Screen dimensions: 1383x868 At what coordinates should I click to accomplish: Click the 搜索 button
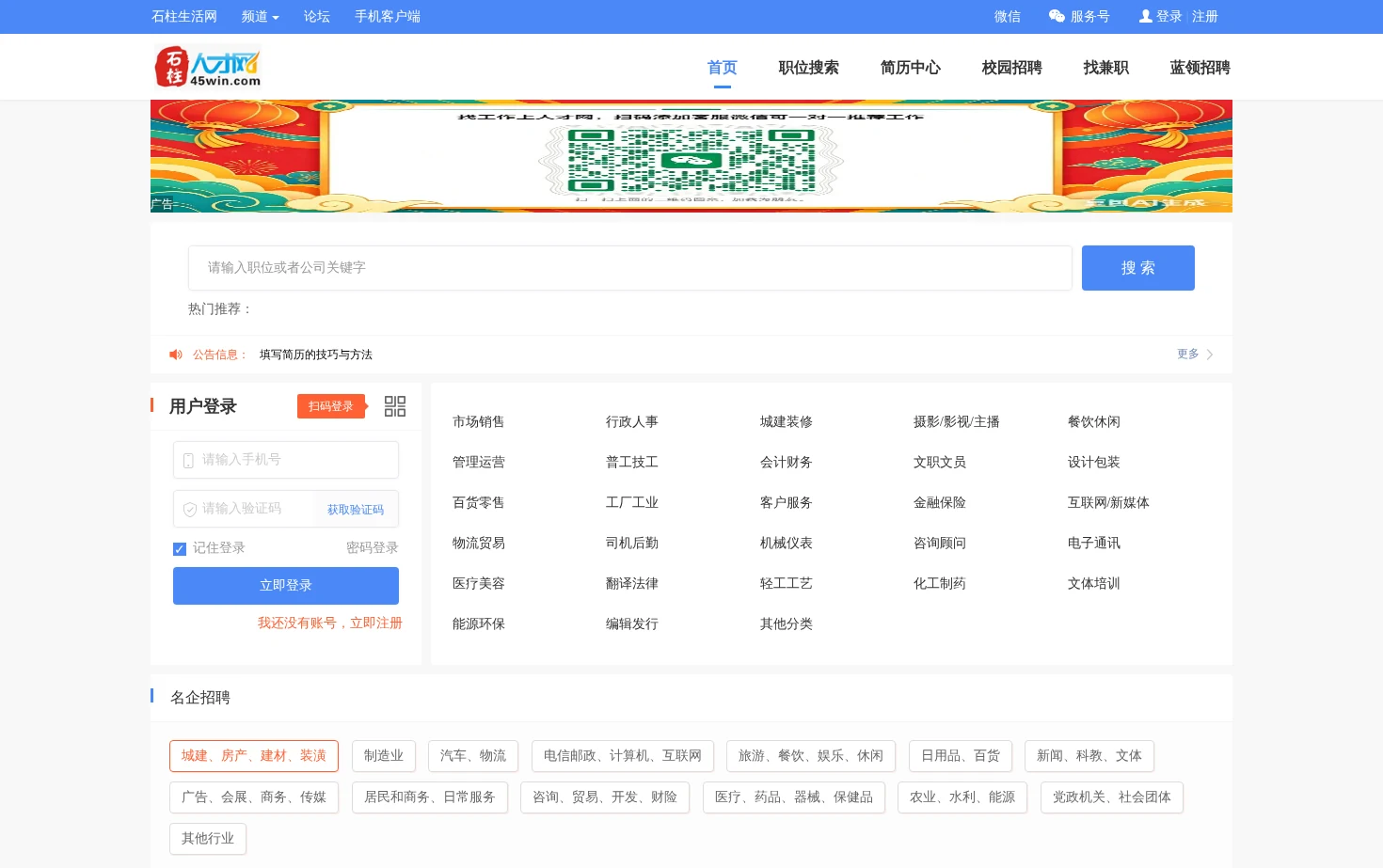pyautogui.click(x=1137, y=268)
